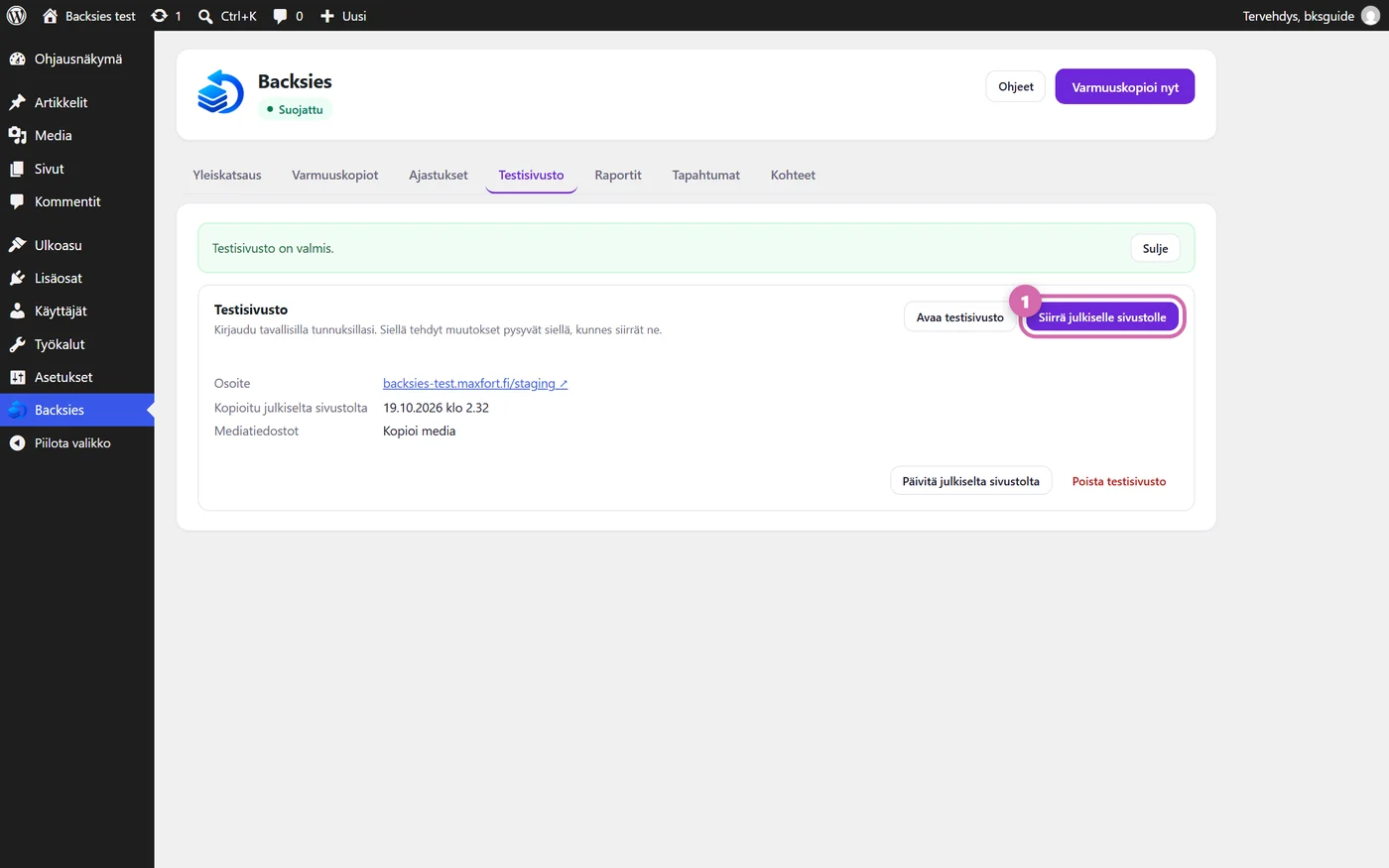Click the Tervehdys, bksguide account text
The image size is (1389, 868).
click(x=1298, y=16)
